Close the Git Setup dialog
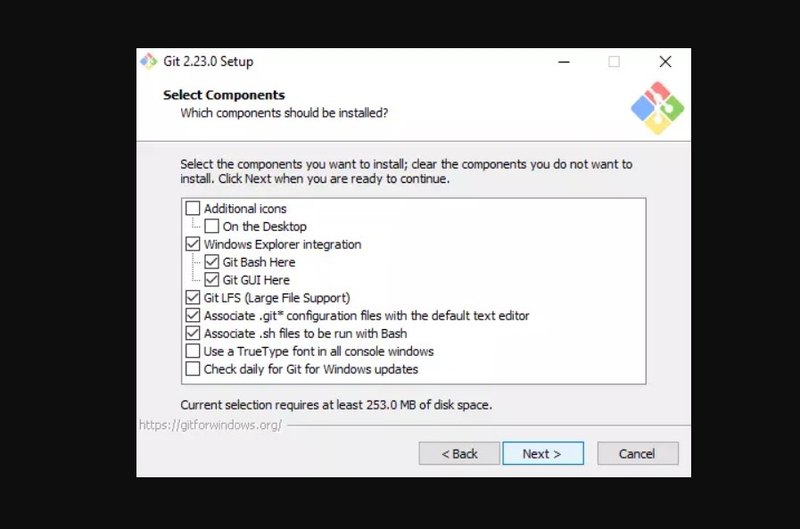 click(x=665, y=62)
